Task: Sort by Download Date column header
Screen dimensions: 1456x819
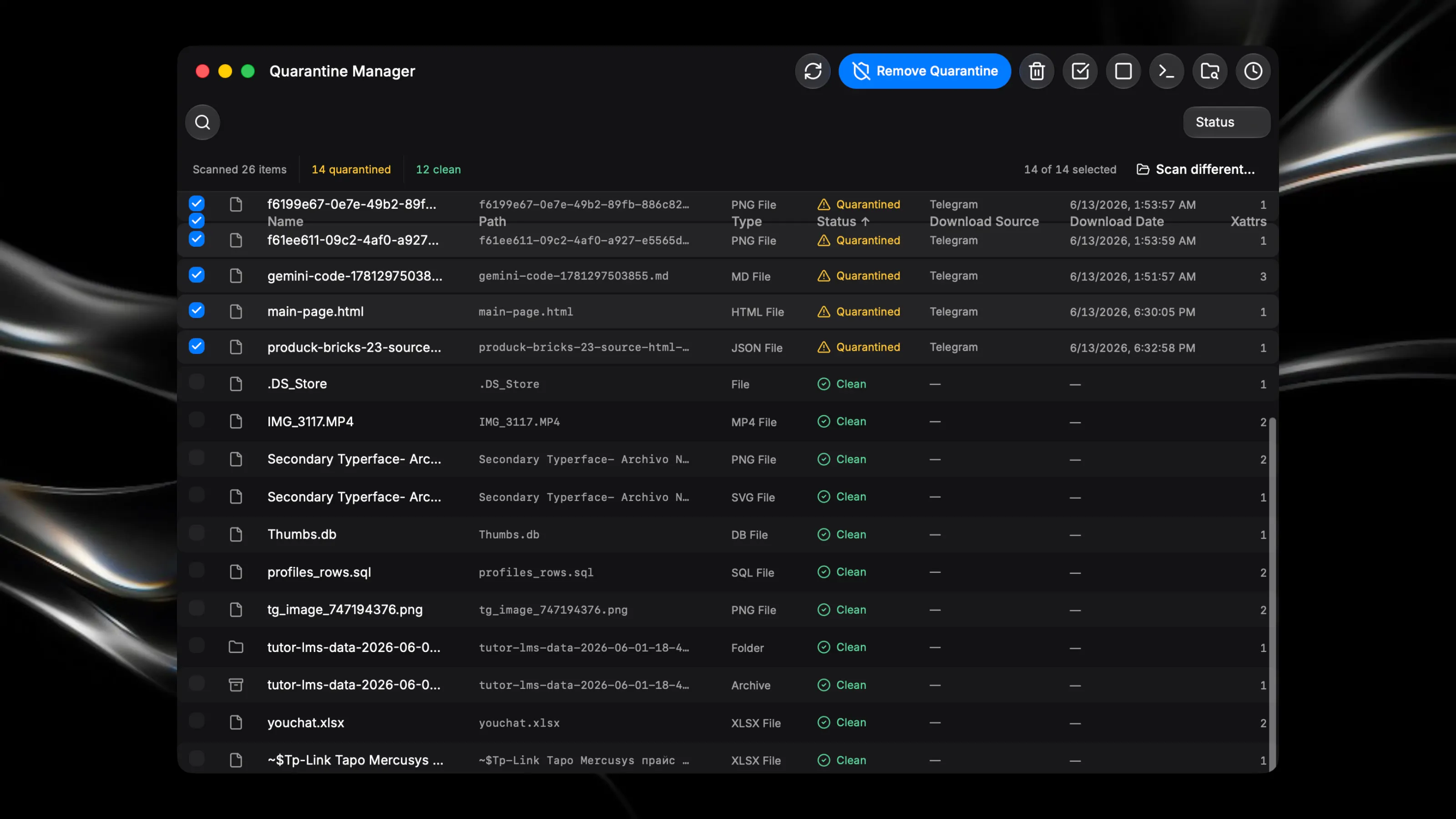Action: (1116, 222)
